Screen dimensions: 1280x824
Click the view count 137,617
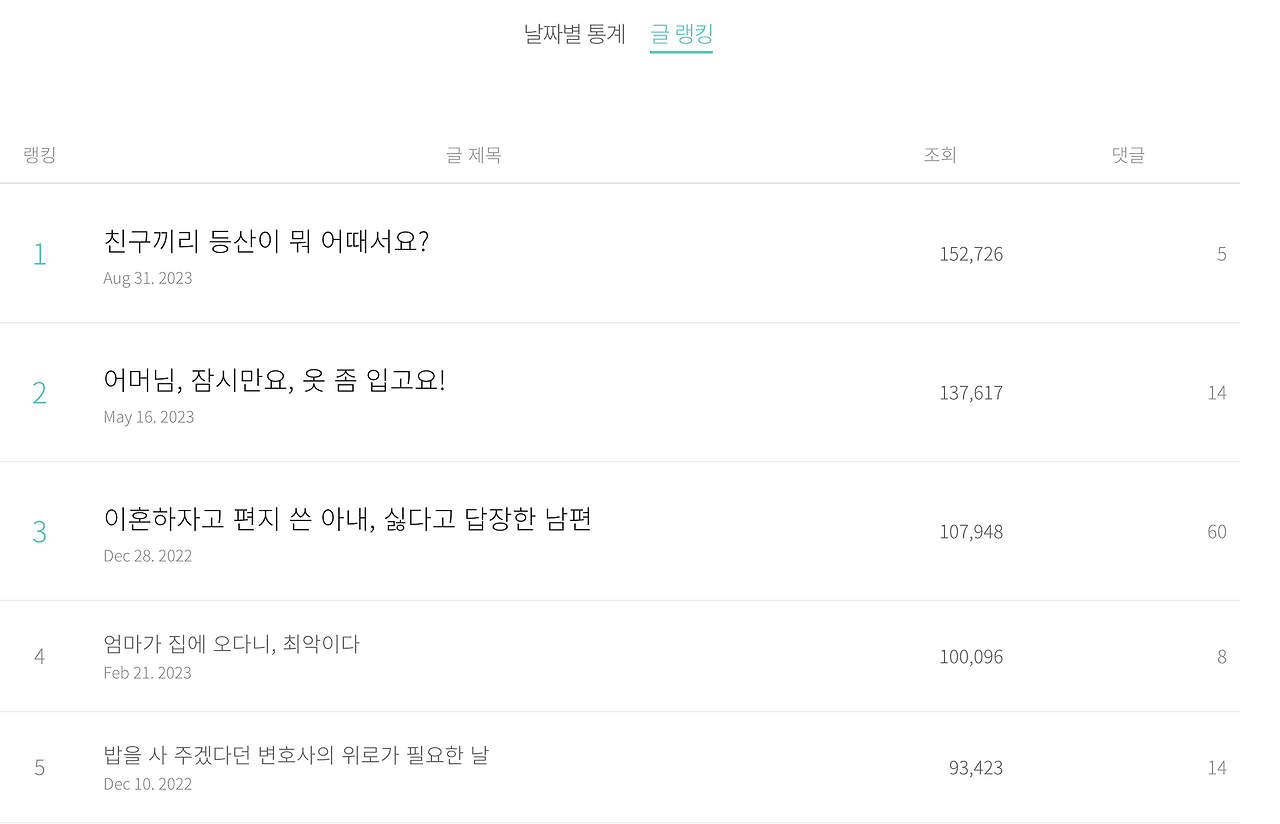tap(971, 393)
